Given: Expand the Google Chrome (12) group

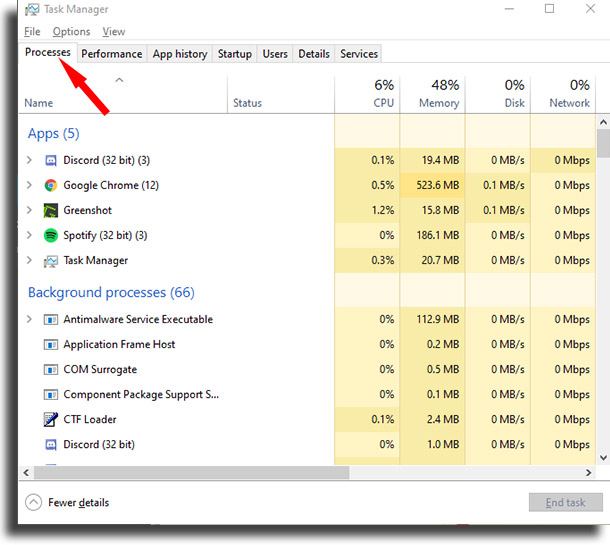Looking at the screenshot, I should pyautogui.click(x=29, y=185).
